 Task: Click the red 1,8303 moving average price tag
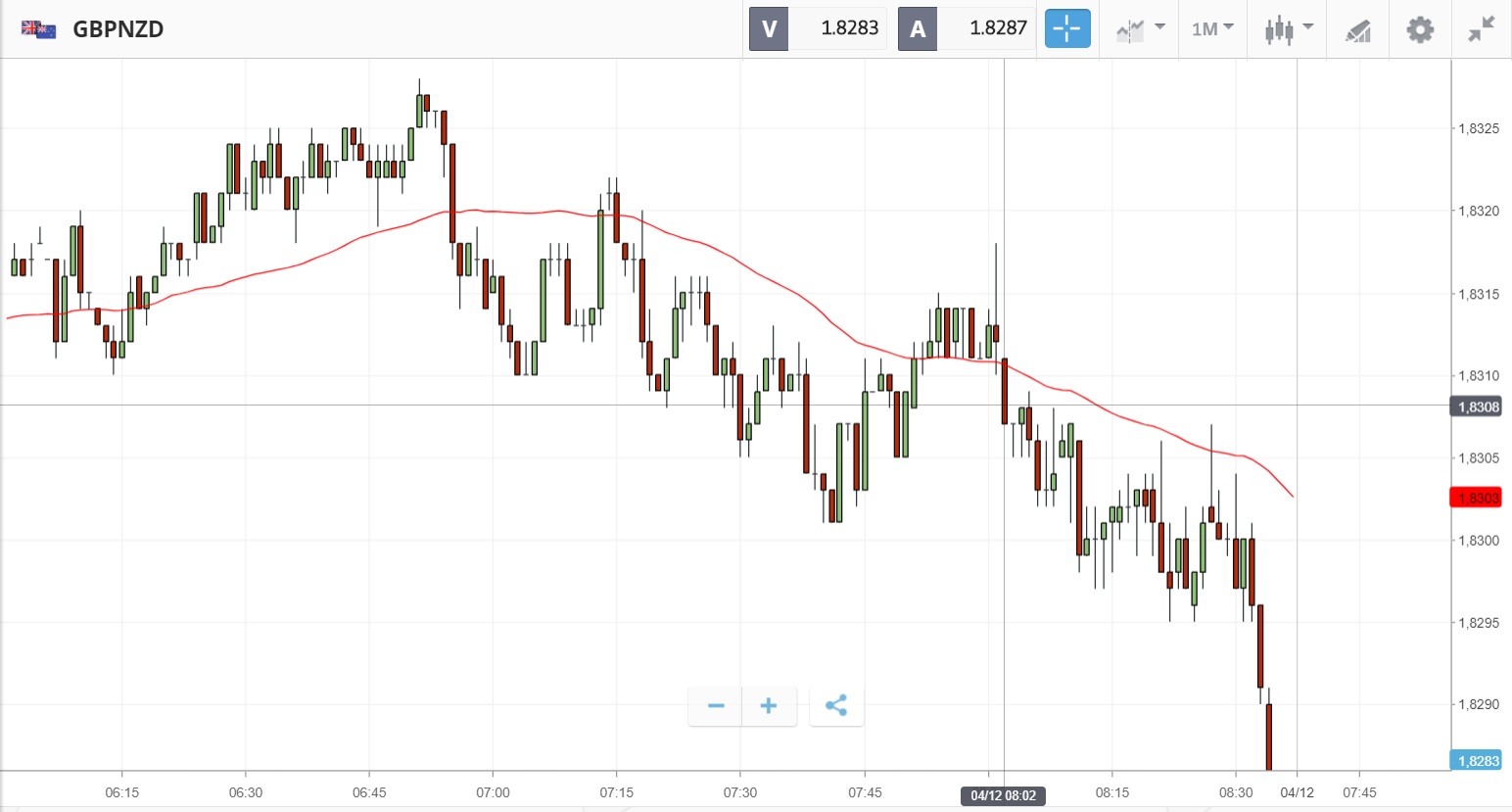[x=1476, y=498]
